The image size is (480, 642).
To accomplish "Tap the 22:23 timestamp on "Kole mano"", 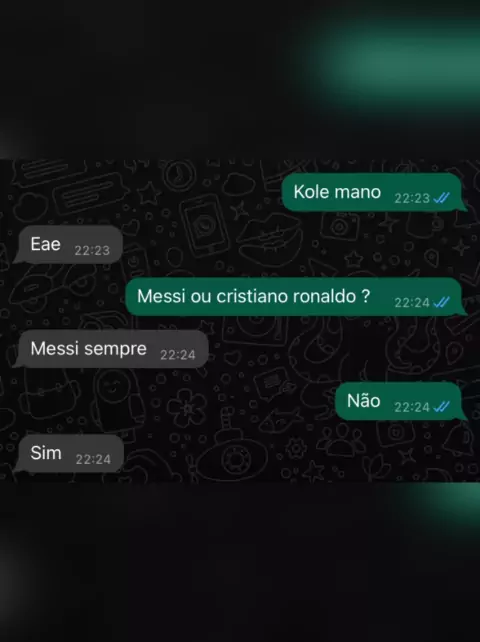I will coord(412,199).
